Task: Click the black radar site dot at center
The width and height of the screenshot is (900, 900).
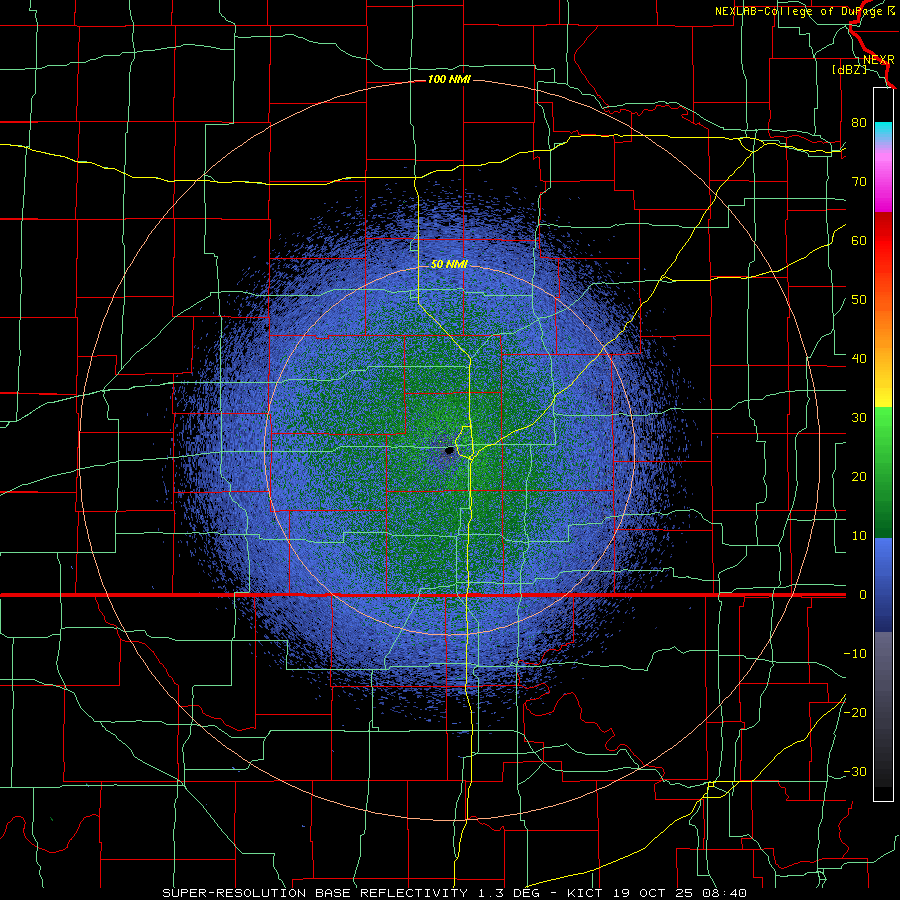Action: [x=449, y=451]
